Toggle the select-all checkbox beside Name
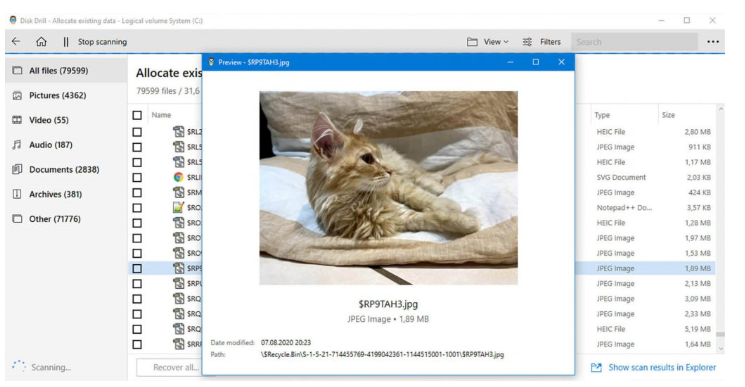Image resolution: width=745 pixels, height=387 pixels. click(x=137, y=115)
